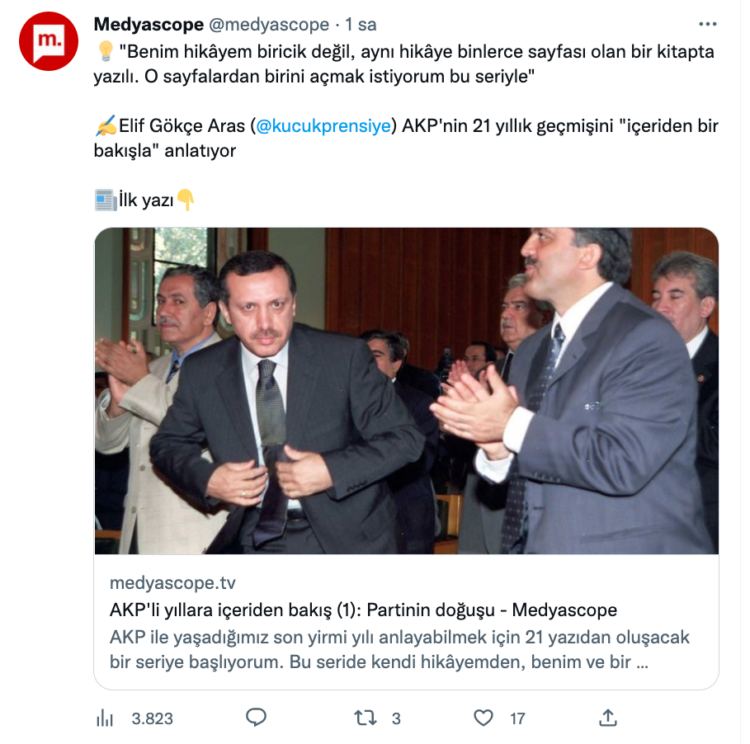The width and height of the screenshot is (750, 744).
Task: Click the retweet count 3
Action: pos(396,719)
